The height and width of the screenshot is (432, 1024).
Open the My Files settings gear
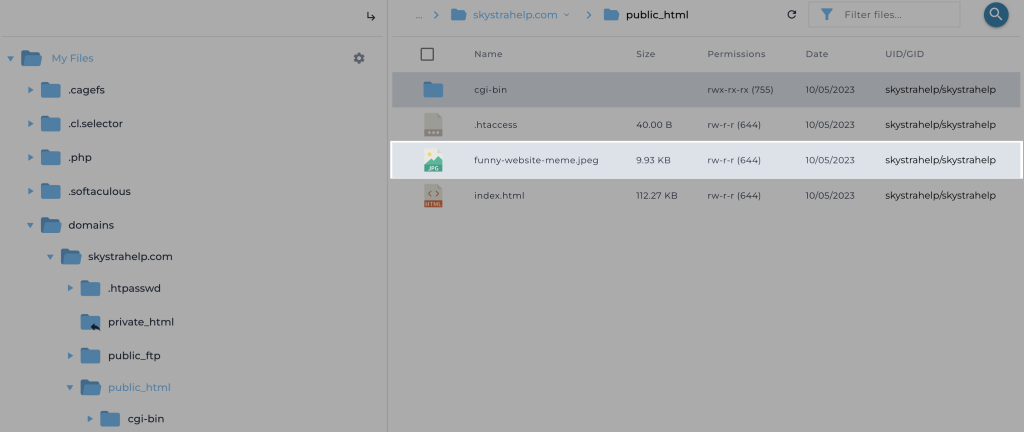359,58
